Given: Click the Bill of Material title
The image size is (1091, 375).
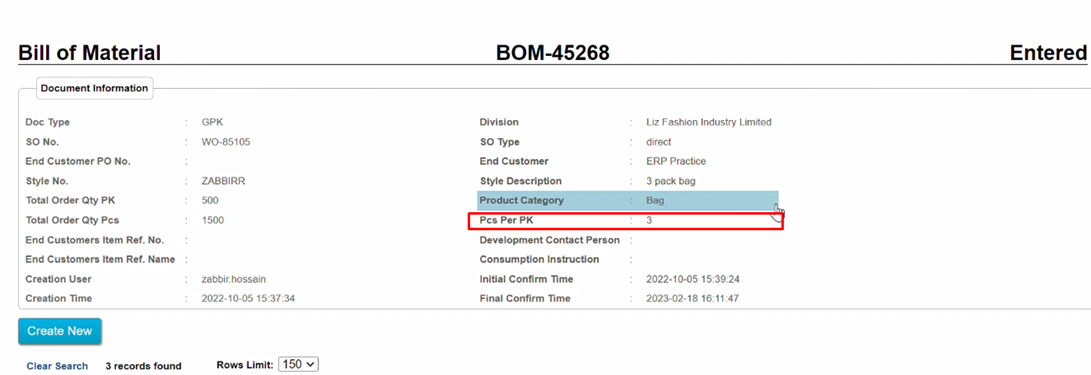Looking at the screenshot, I should 90,53.
